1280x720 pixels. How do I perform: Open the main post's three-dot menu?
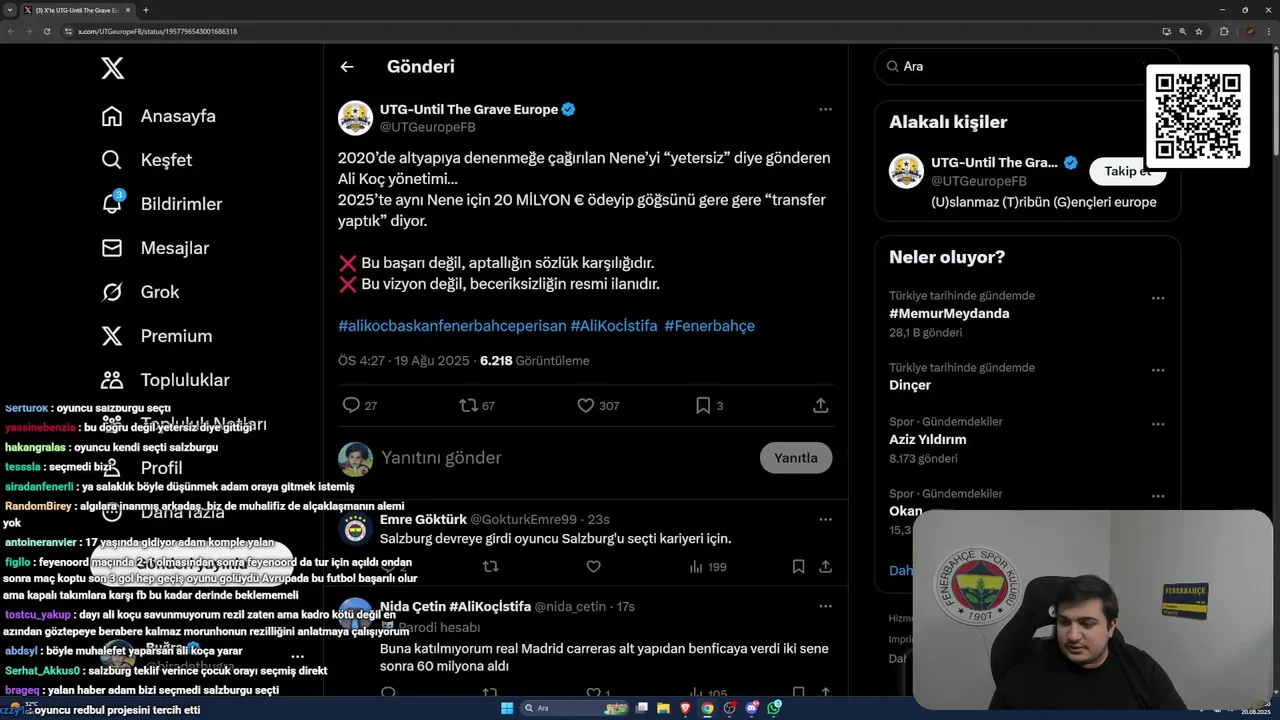(x=825, y=109)
